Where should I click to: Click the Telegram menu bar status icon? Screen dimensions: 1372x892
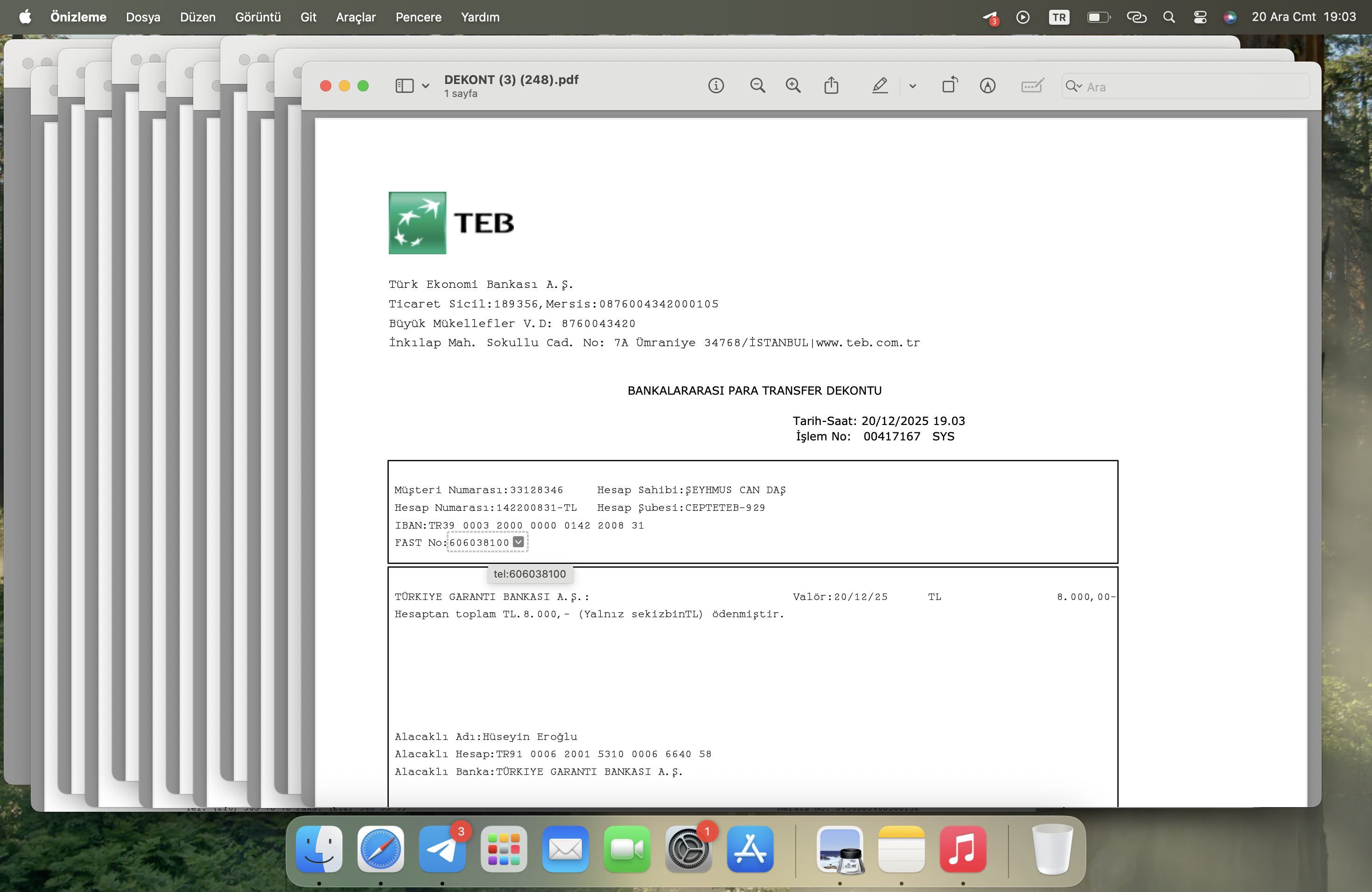coord(990,18)
